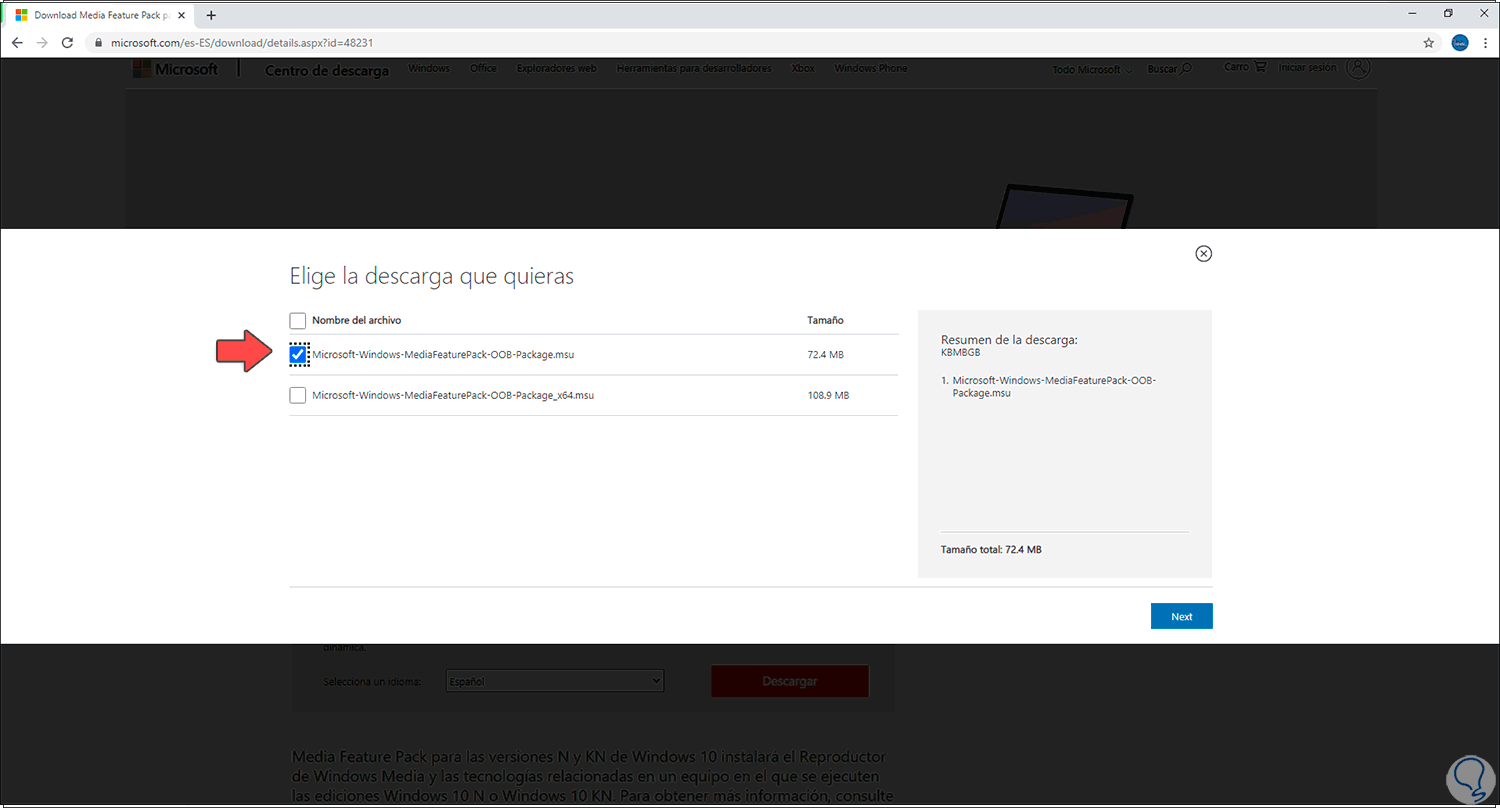1500x808 pixels.
Task: Click the Resumen de la descarga heading
Action: click(x=1009, y=340)
